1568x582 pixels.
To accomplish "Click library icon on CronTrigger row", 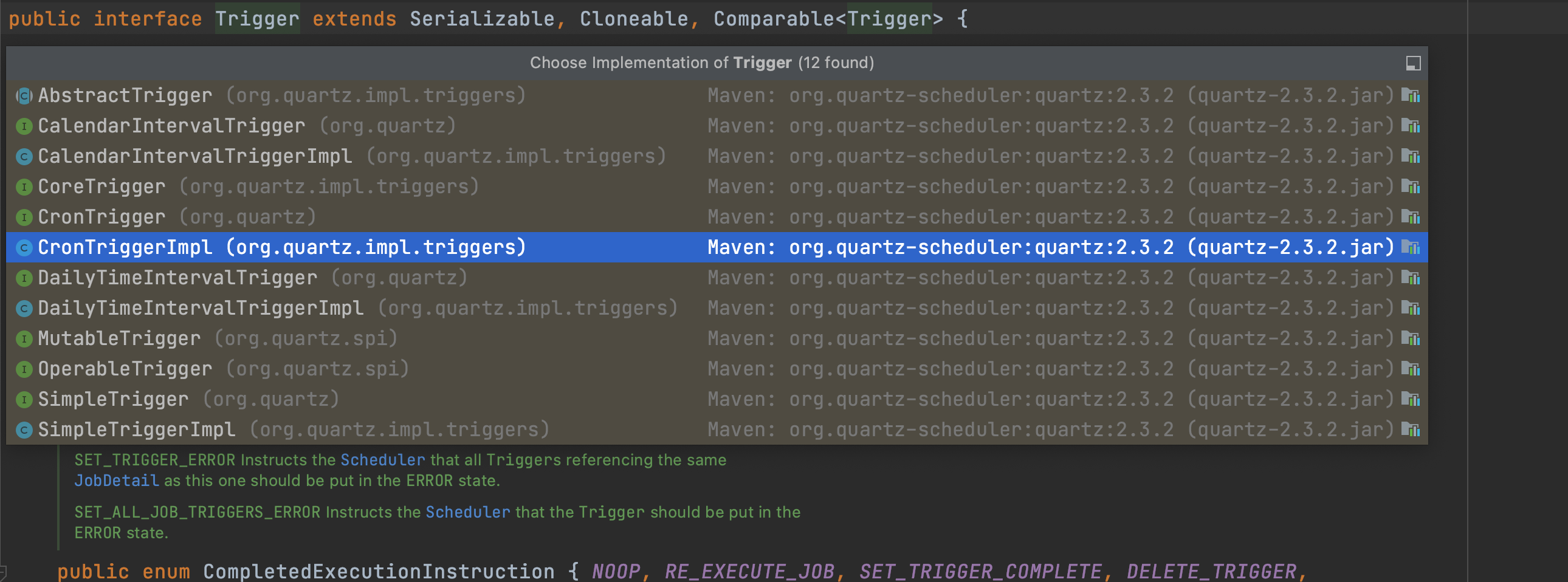I will [1411, 217].
